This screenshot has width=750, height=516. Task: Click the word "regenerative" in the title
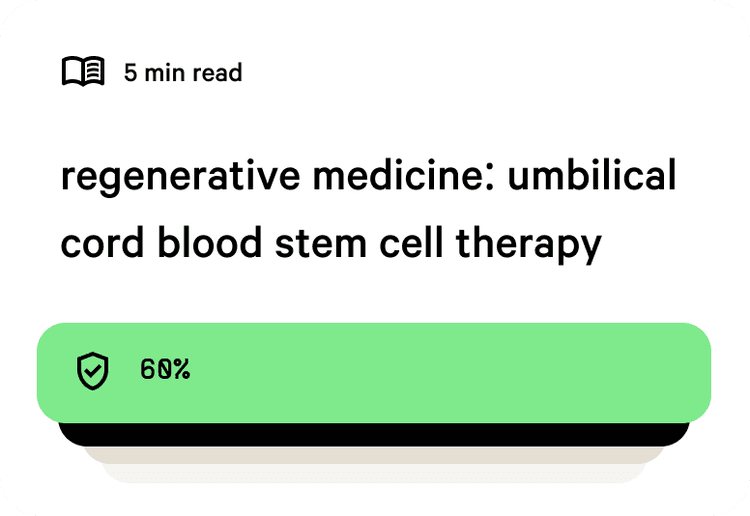click(180, 178)
